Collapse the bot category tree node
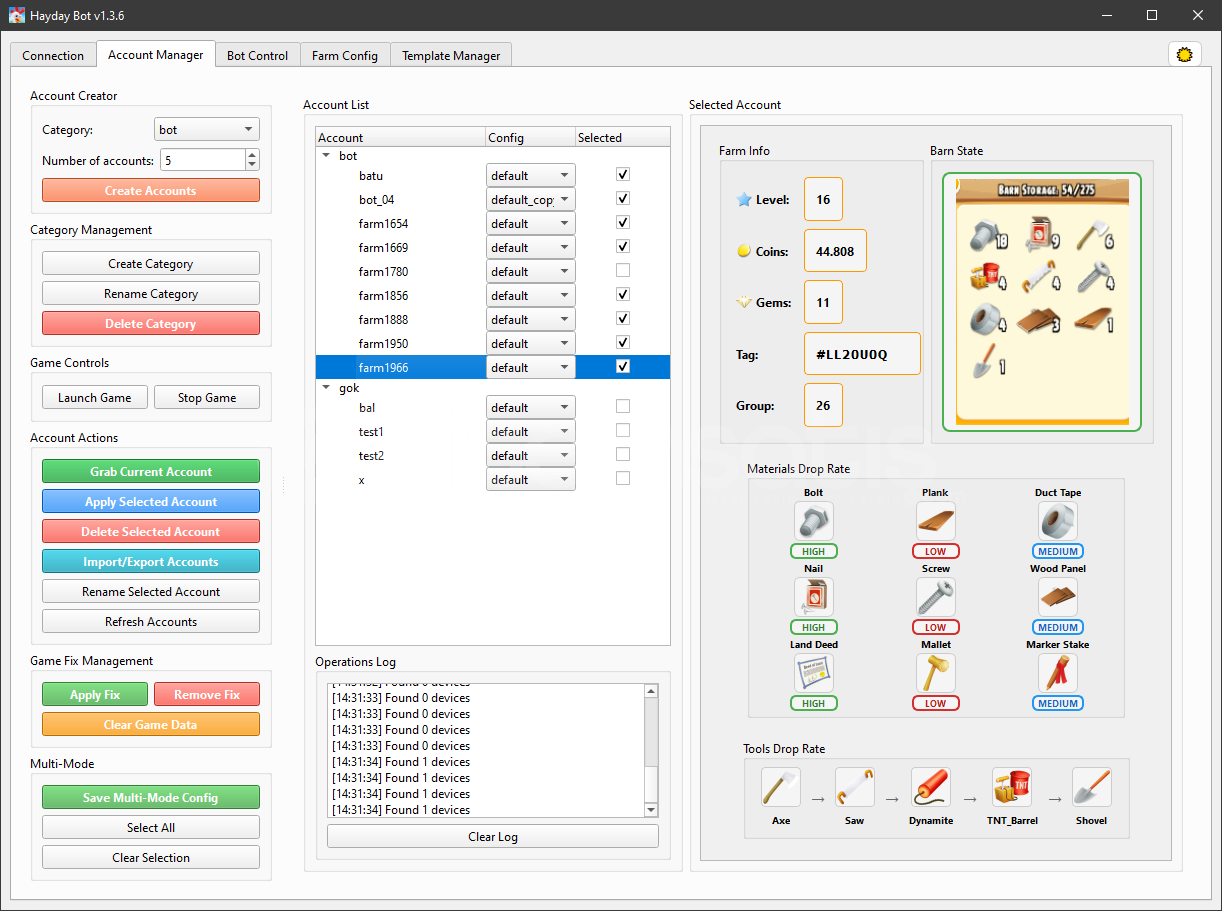Screen dimensions: 1222x911 click(x=326, y=156)
